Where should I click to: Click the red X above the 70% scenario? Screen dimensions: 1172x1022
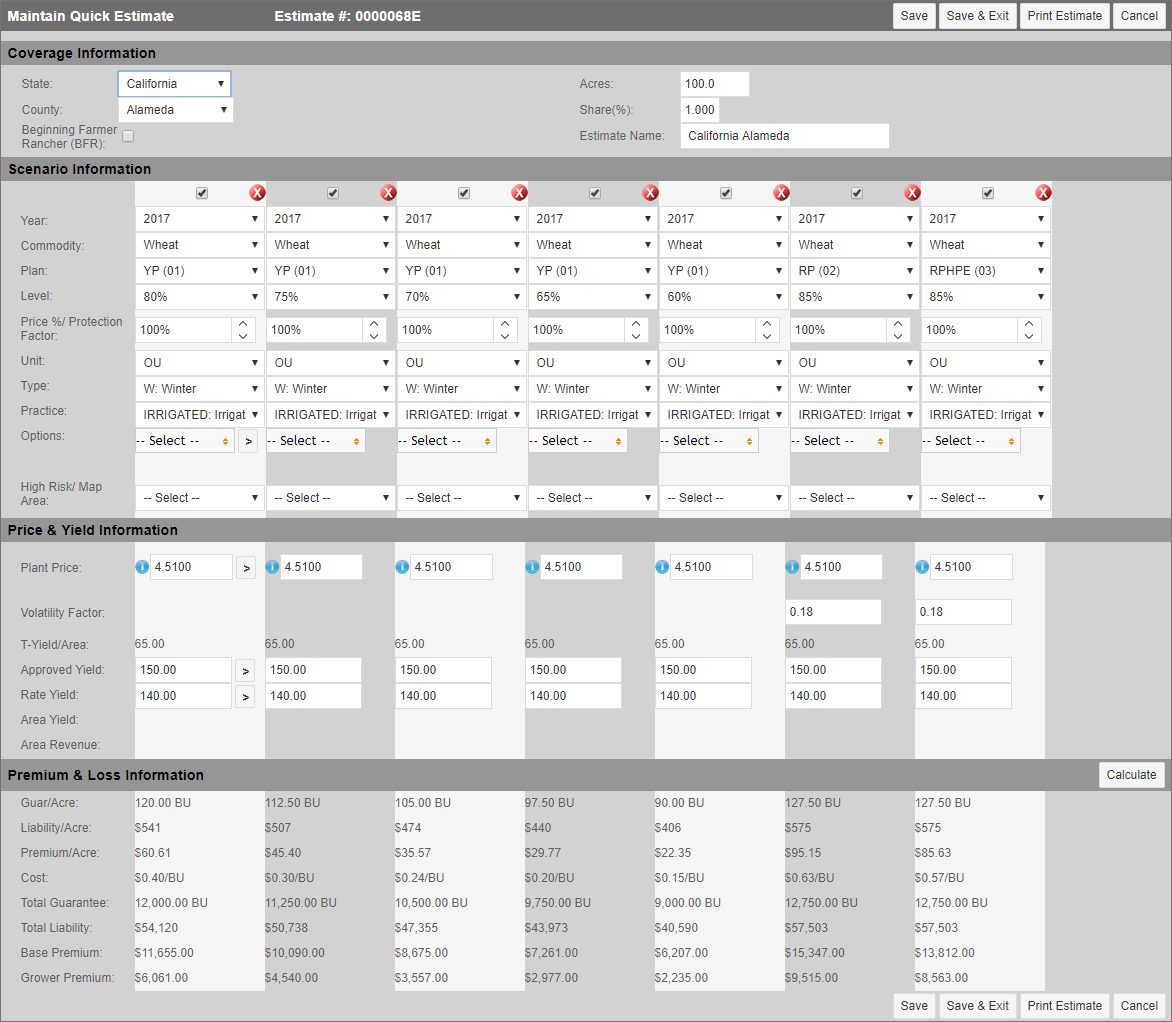[519, 193]
